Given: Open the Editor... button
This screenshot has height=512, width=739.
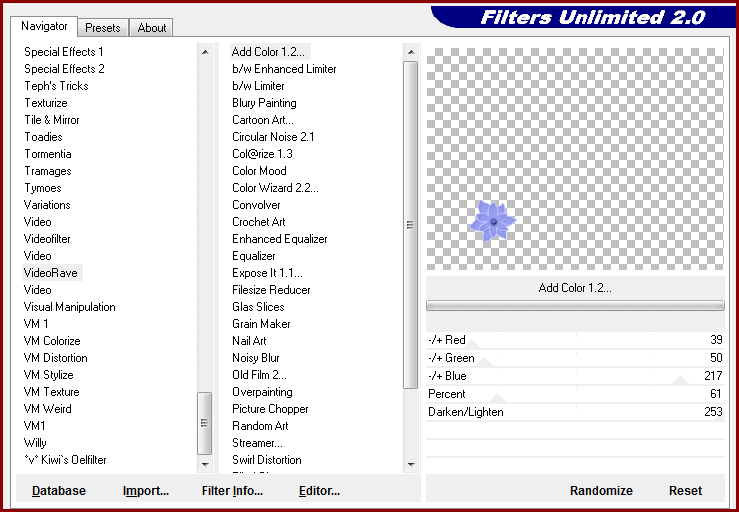Looking at the screenshot, I should (319, 491).
